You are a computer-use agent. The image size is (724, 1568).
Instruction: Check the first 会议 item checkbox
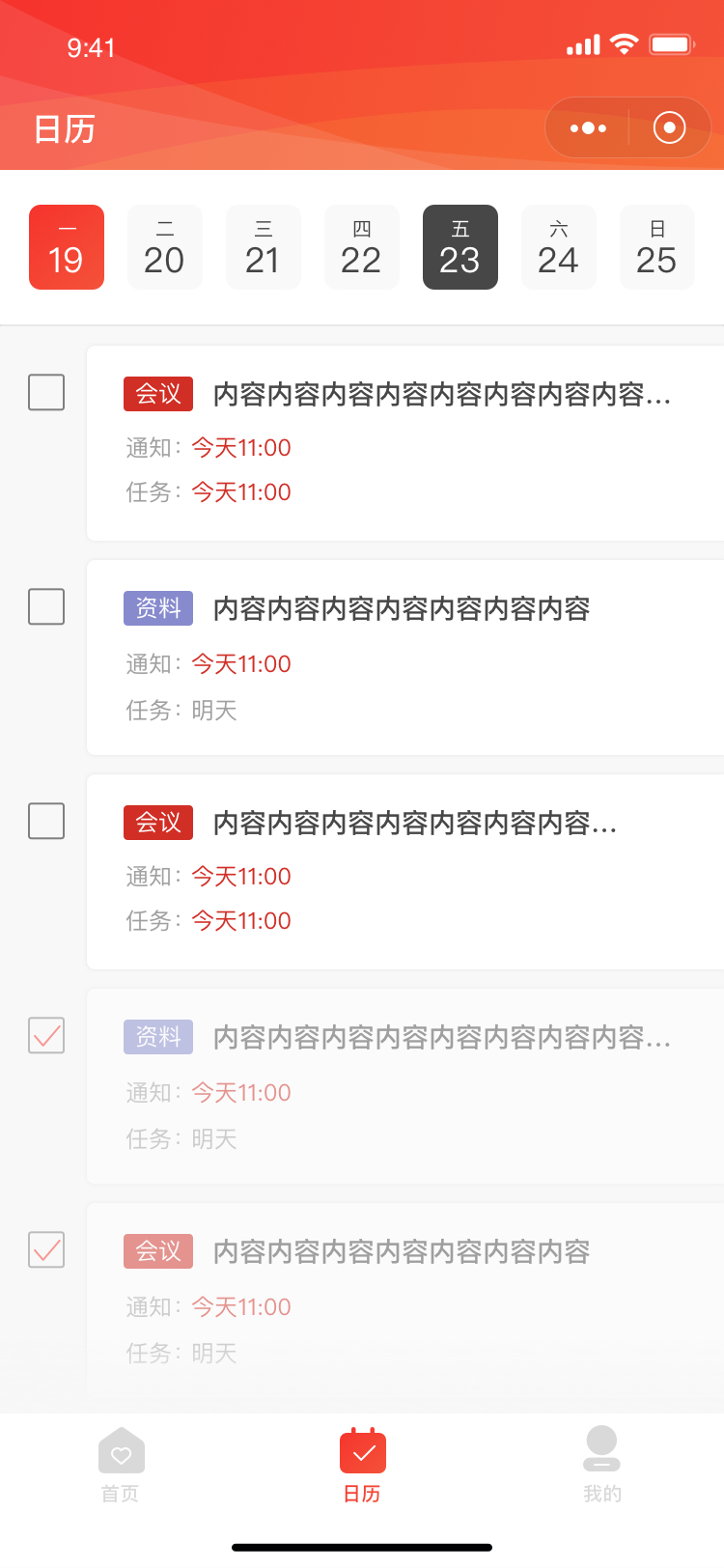46,393
